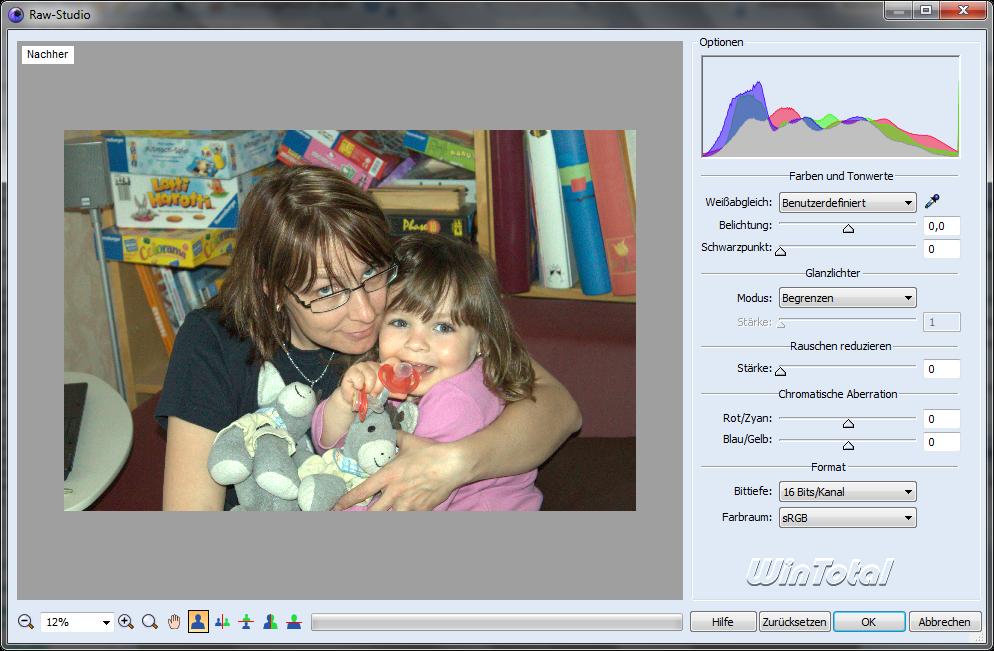Open the Glanzlichter Modus dropdown
The width and height of the screenshot is (994, 651).
[x=848, y=298]
